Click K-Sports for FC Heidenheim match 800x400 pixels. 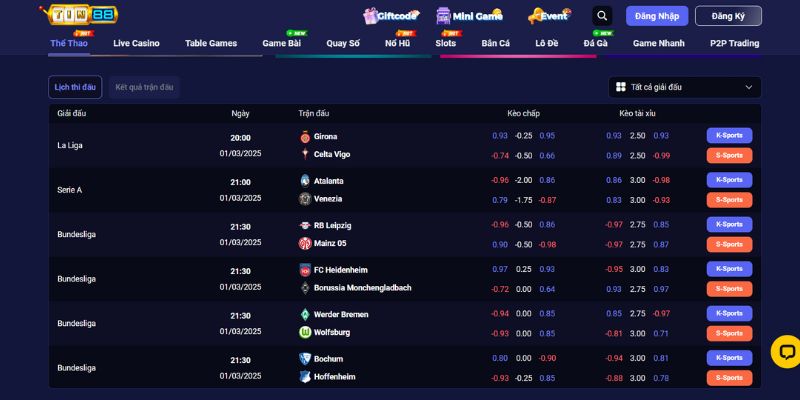click(x=730, y=269)
